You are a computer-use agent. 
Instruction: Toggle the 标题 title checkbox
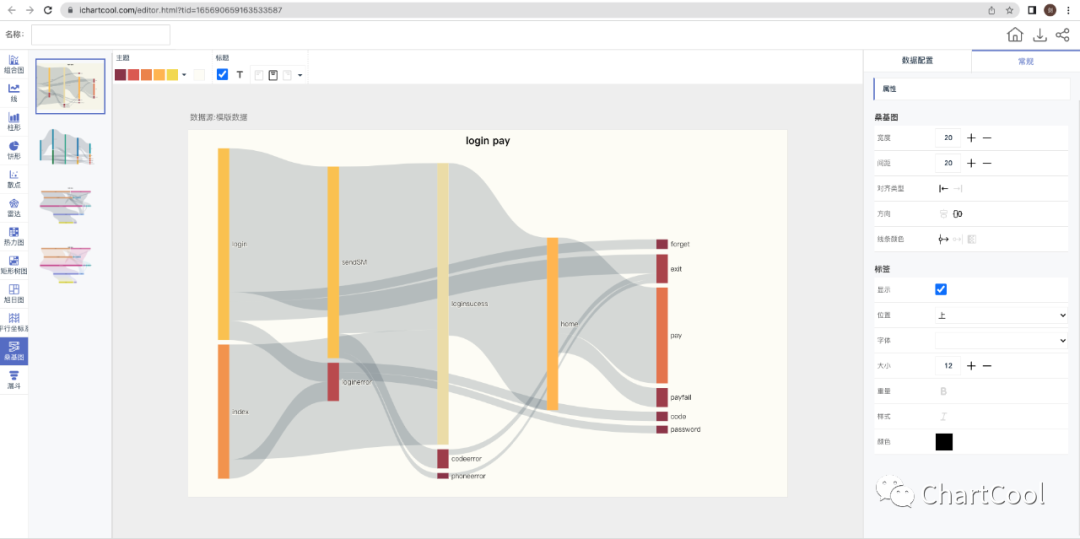(x=222, y=75)
